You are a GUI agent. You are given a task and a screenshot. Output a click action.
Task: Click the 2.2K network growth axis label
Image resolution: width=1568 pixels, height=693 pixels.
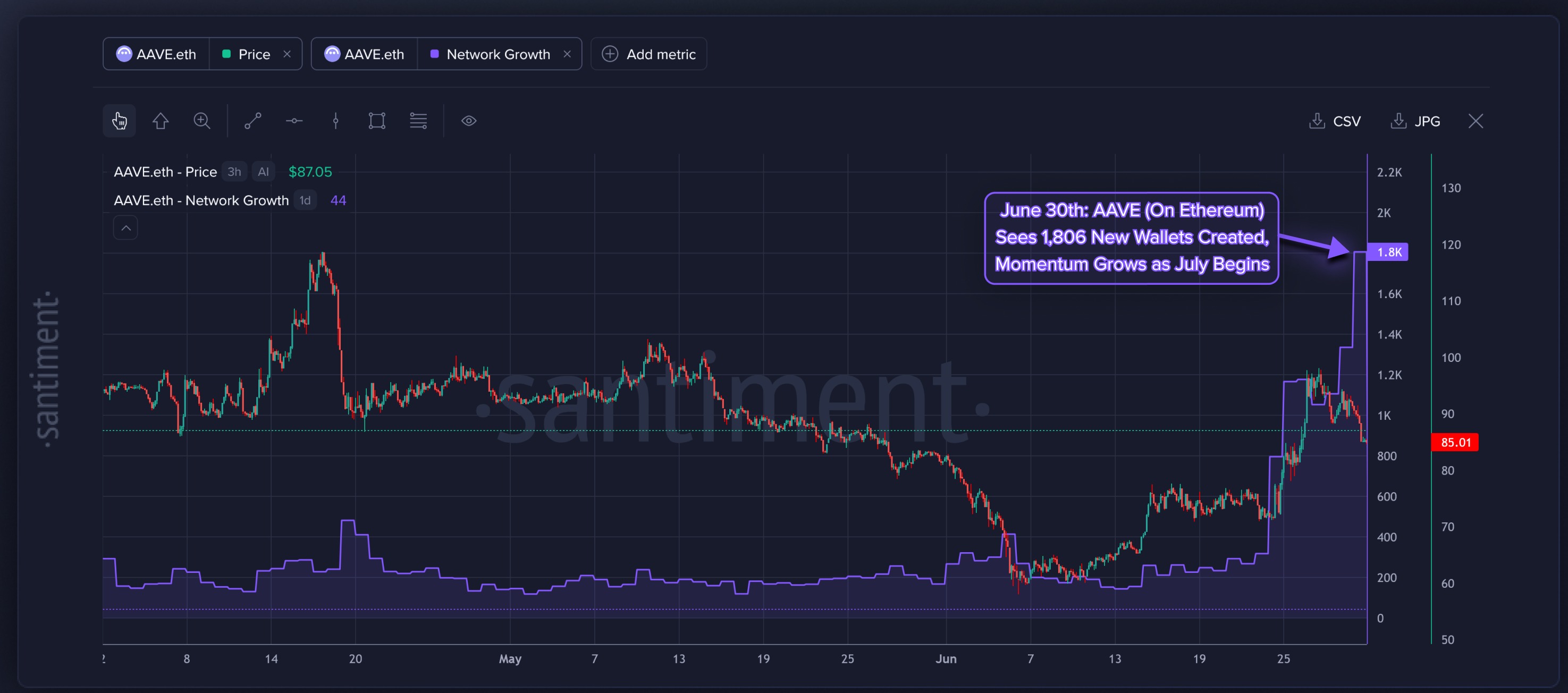point(1389,172)
